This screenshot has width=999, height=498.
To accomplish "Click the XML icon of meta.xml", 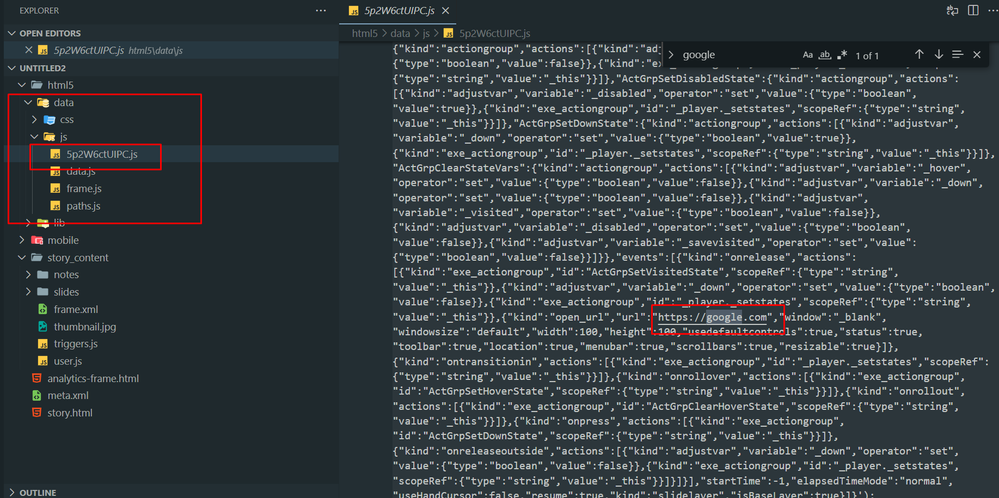I will coord(36,395).
